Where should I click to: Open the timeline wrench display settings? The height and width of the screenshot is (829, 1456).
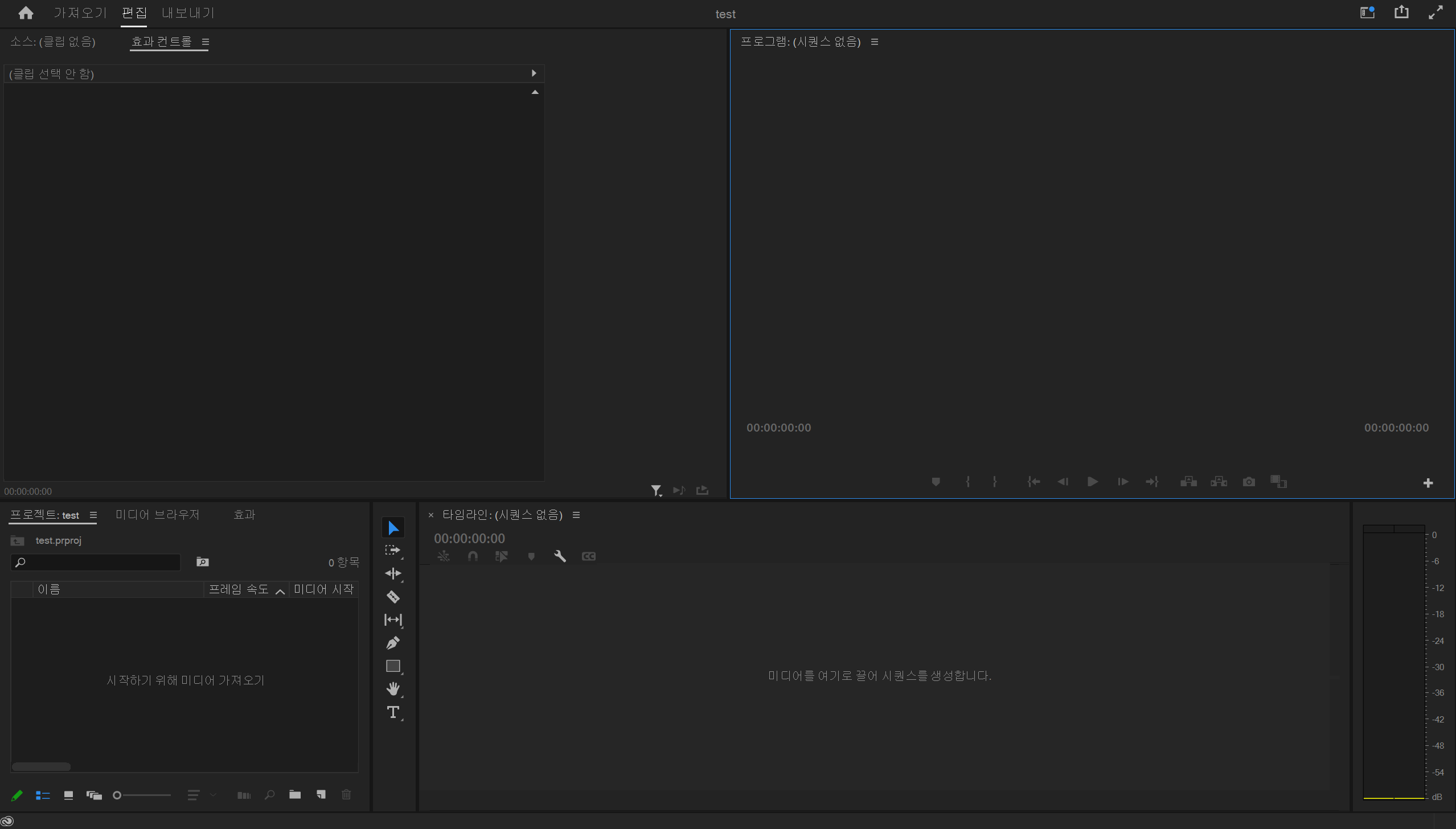tap(560, 556)
